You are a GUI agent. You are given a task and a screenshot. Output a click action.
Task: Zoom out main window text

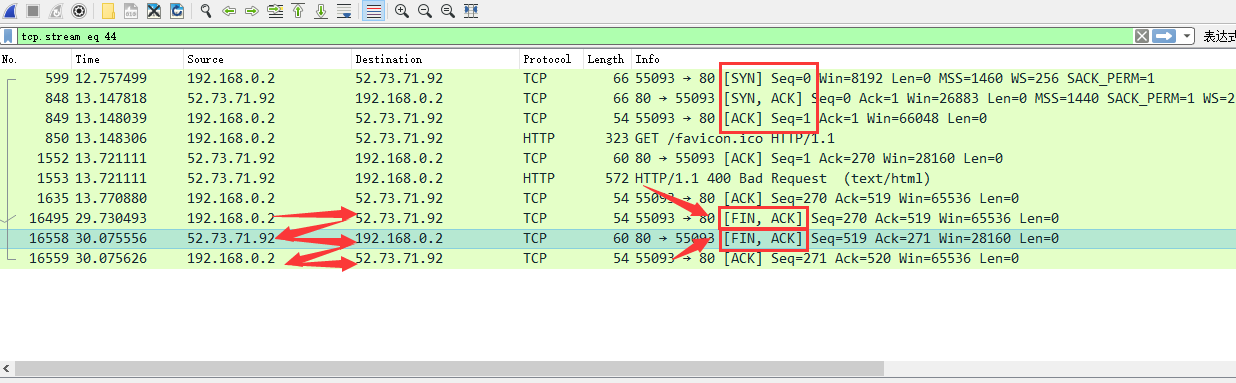[x=425, y=11]
